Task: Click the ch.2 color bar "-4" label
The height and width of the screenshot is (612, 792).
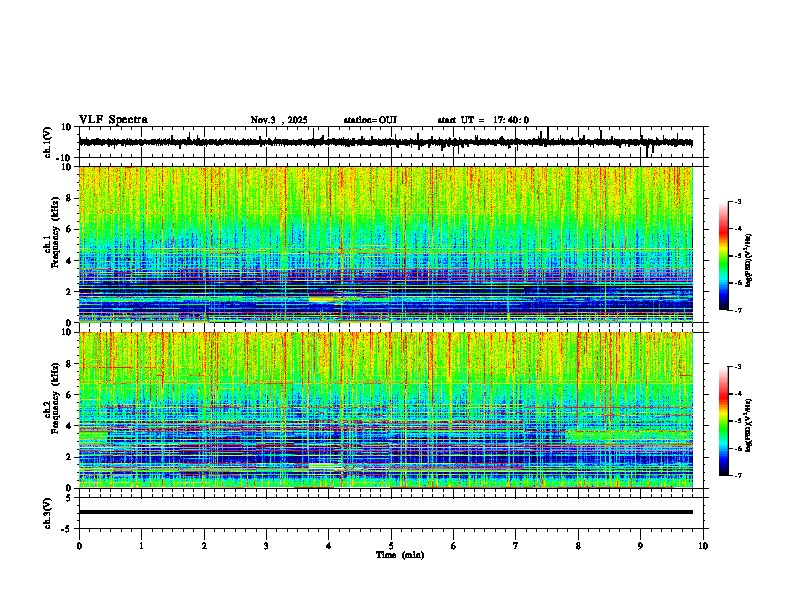Action: 737,394
